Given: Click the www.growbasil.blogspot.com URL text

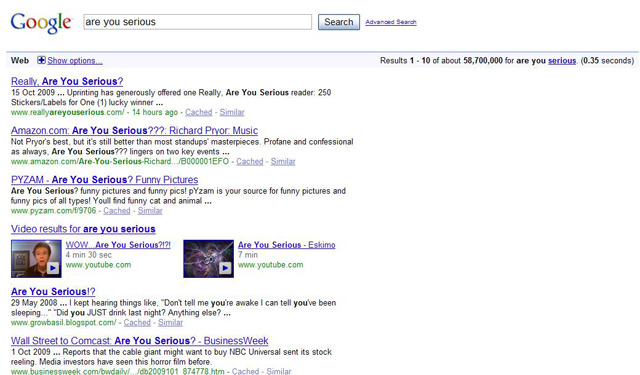Looking at the screenshot, I should [64, 323].
